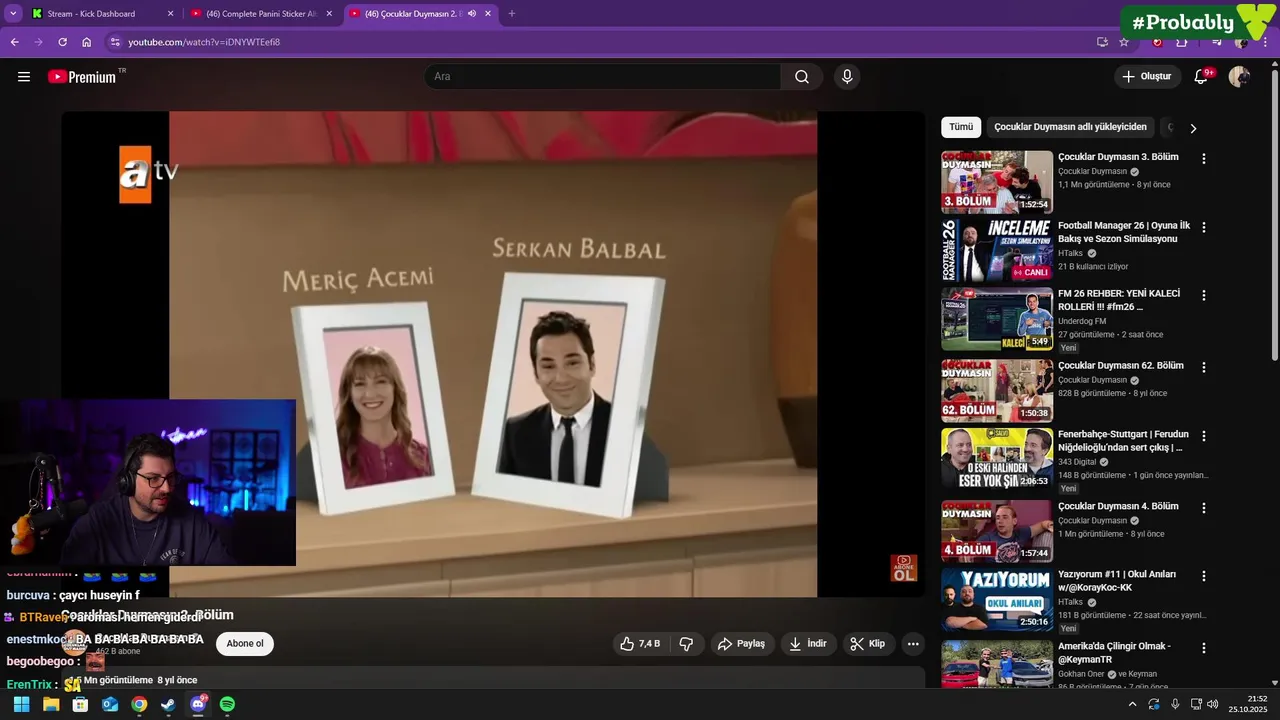
Task: Open thumbnail of Çocuklar Duymasın 3. Bölüm
Action: [997, 182]
